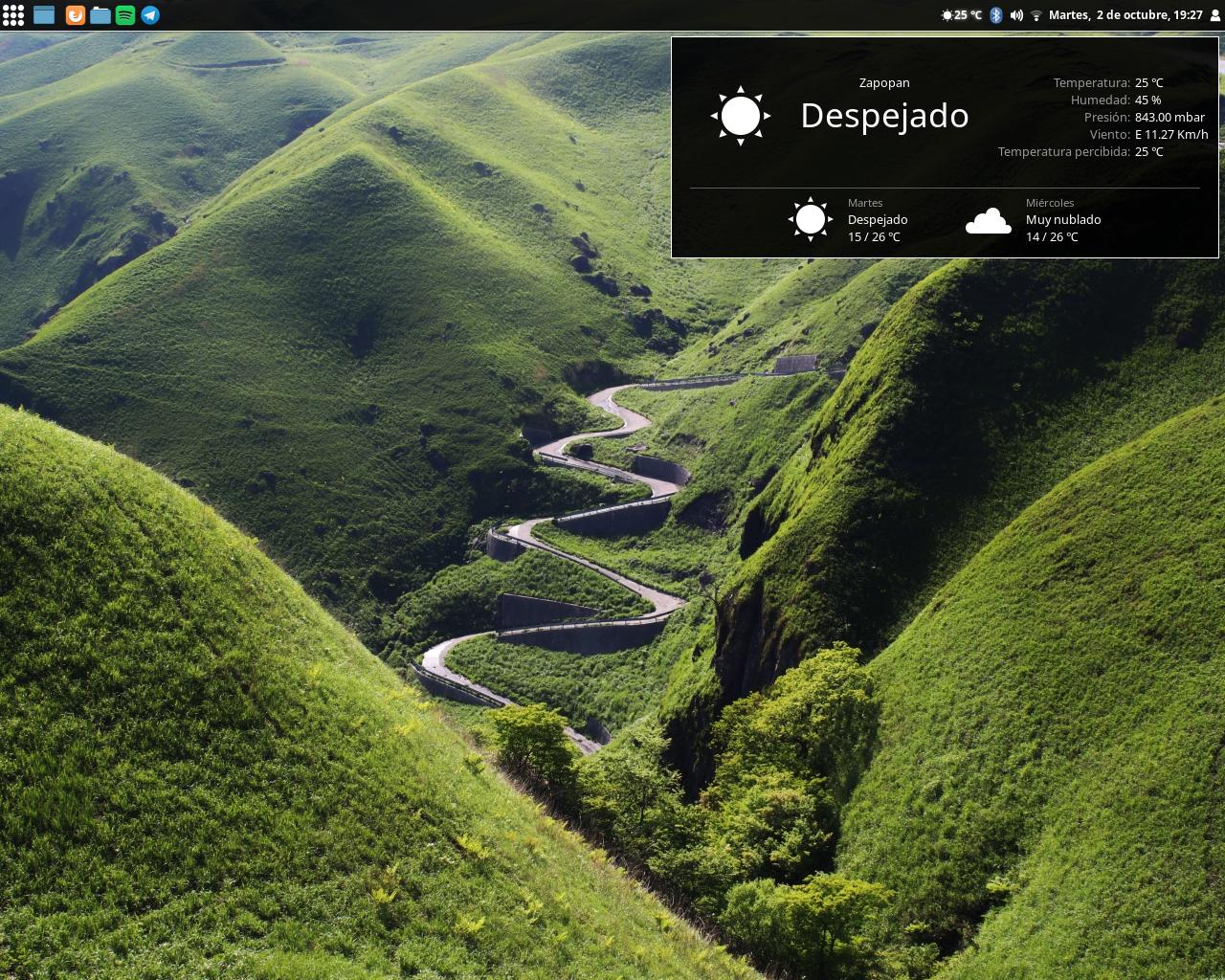Click the Martes forecast sun icon
Image resolution: width=1225 pixels, height=980 pixels.
tap(811, 219)
